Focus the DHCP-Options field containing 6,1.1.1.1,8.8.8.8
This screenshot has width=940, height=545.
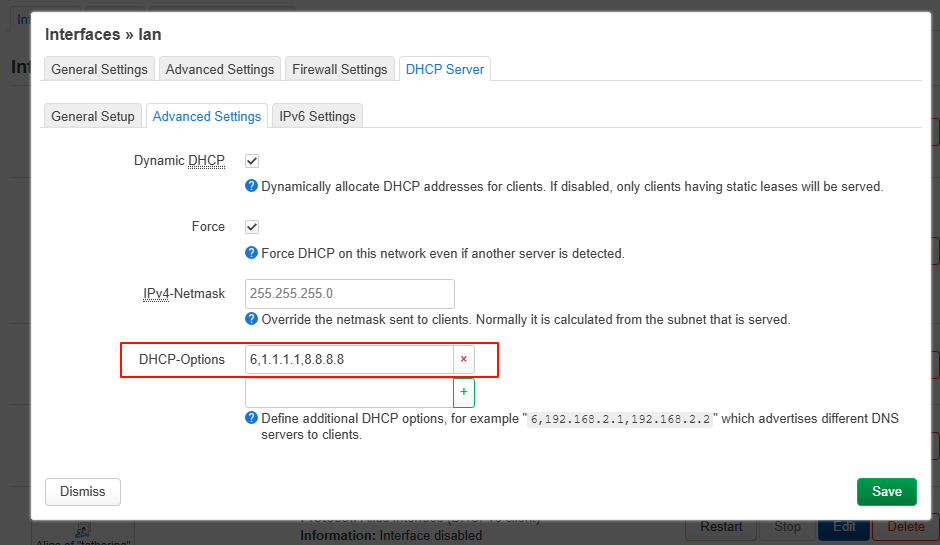349,359
